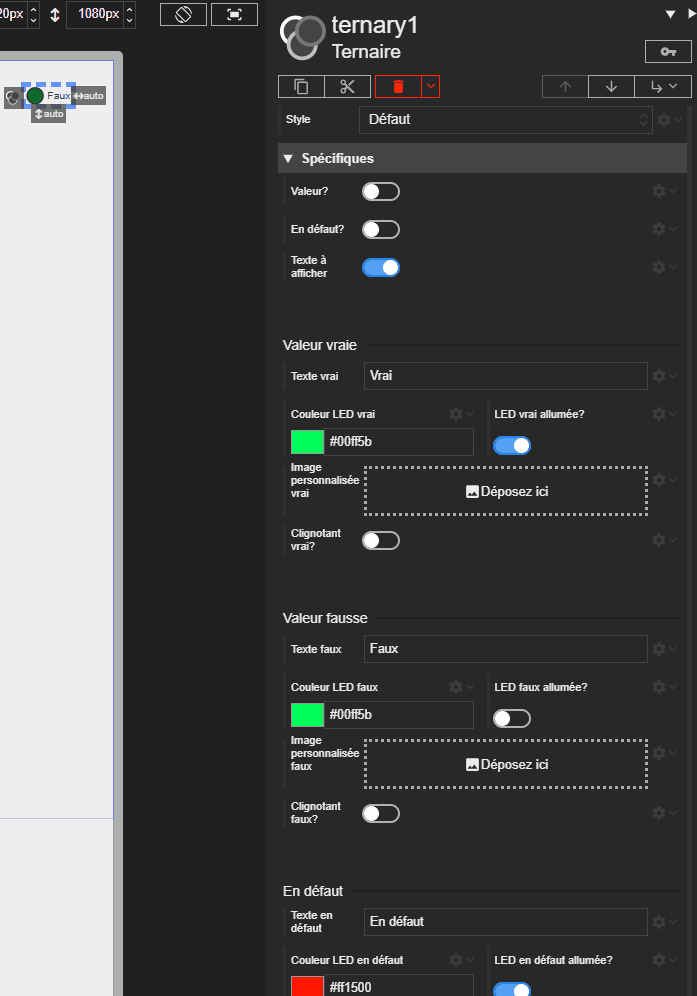Open the move-into arrow dropdown button
Screen dimensions: 697x996
[x=663, y=86]
